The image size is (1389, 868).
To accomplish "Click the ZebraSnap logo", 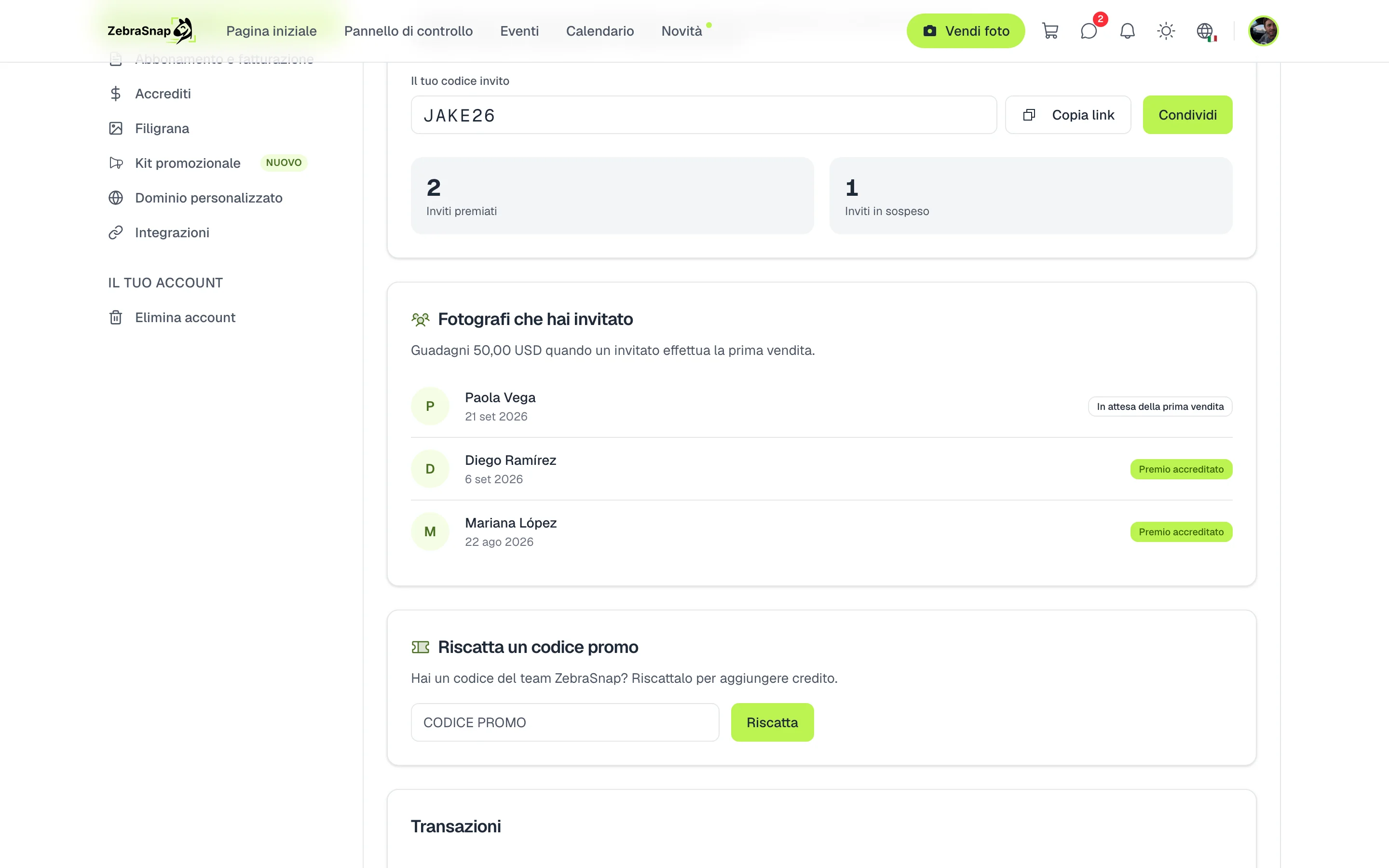I will pyautogui.click(x=151, y=31).
